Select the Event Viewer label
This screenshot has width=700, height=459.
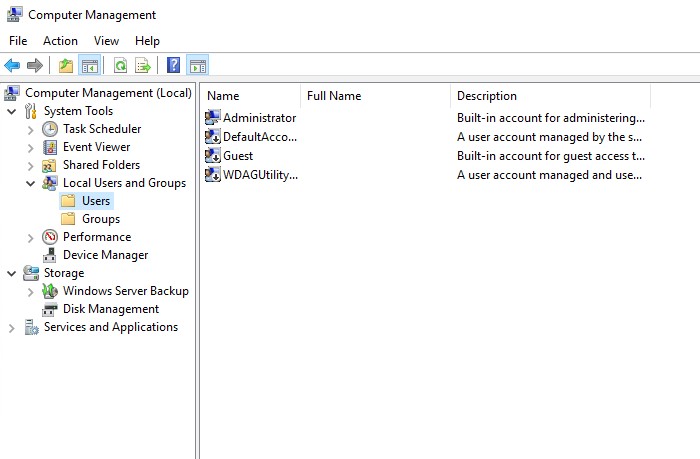tap(96, 147)
